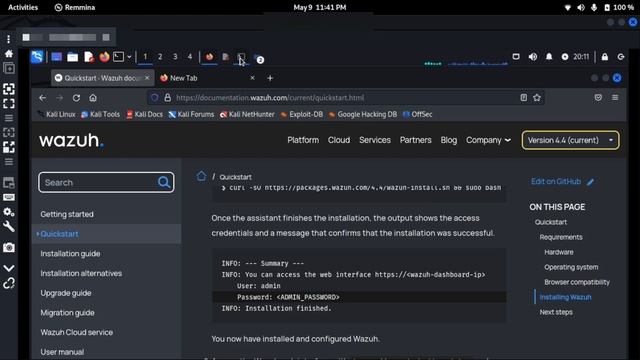Click the Remmina screenshot camera icon
This screenshot has width=640, height=360.
9,248
